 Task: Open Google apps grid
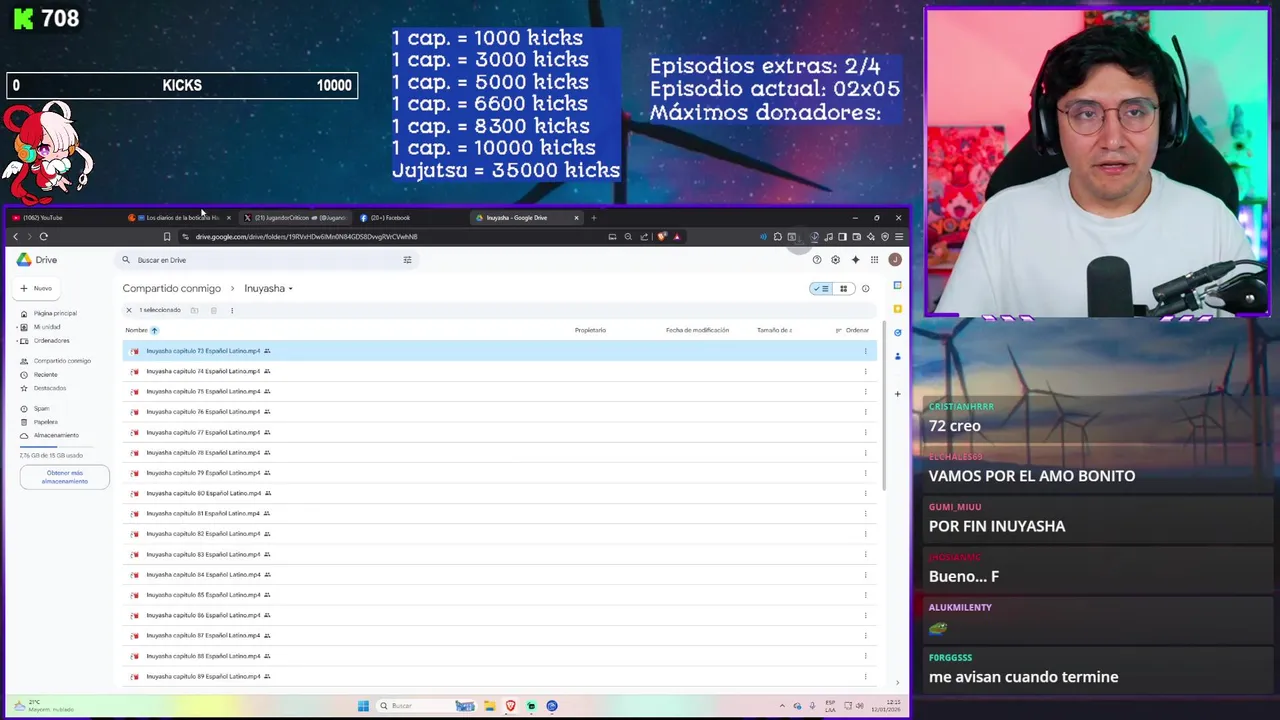pyautogui.click(x=874, y=260)
